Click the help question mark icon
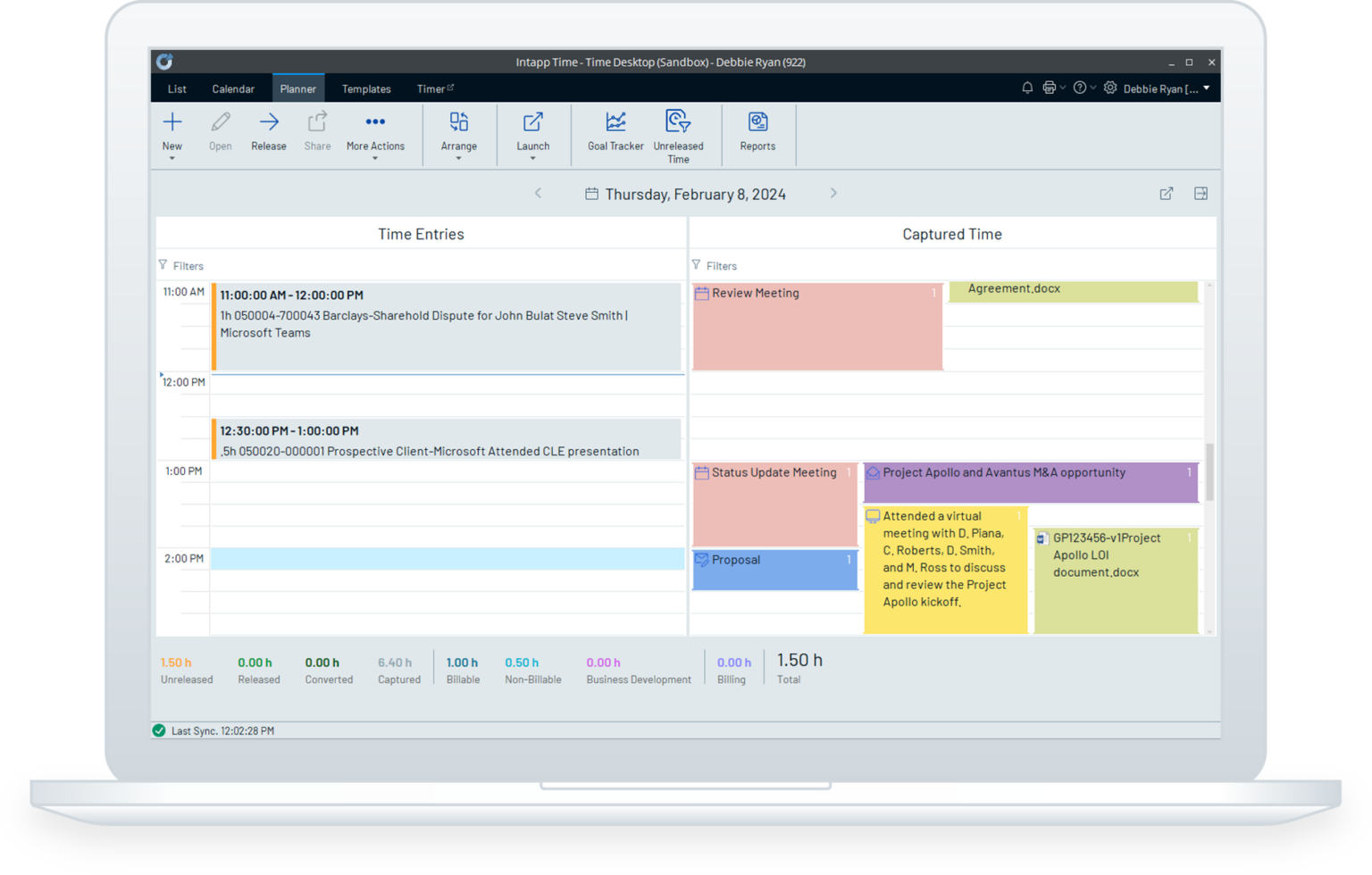The width and height of the screenshot is (1372, 875). click(x=1079, y=87)
